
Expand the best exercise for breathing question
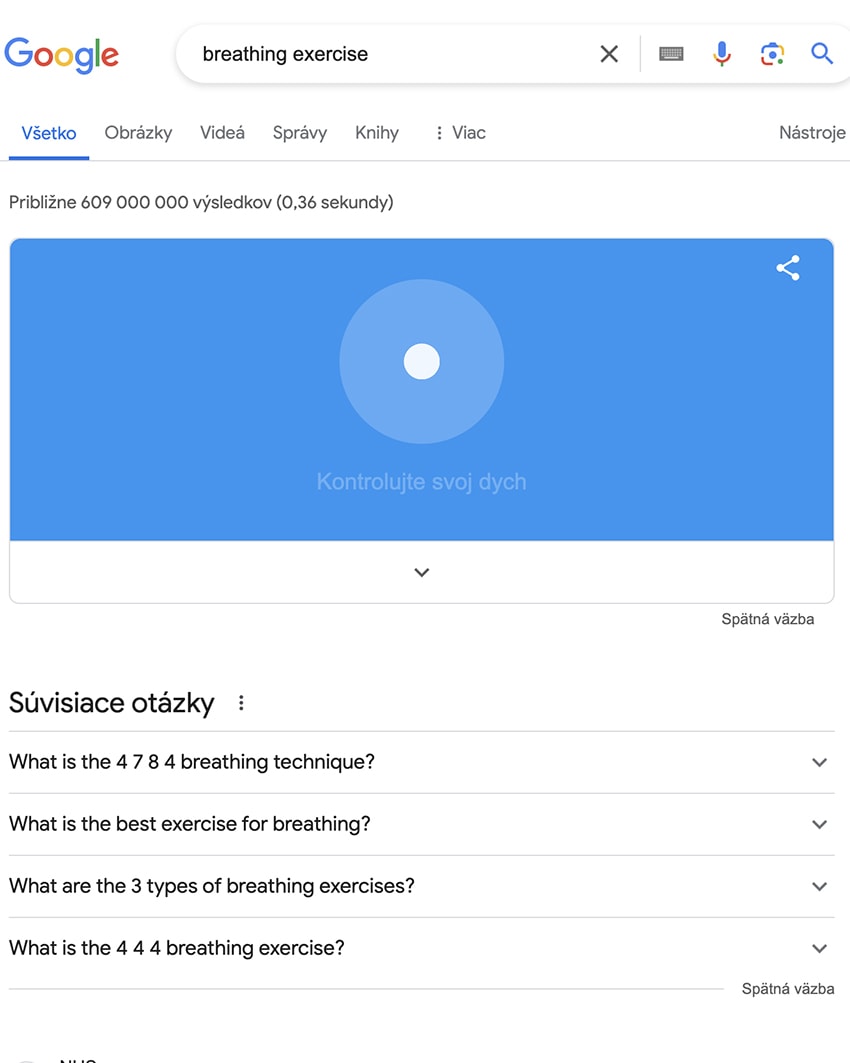click(x=422, y=824)
